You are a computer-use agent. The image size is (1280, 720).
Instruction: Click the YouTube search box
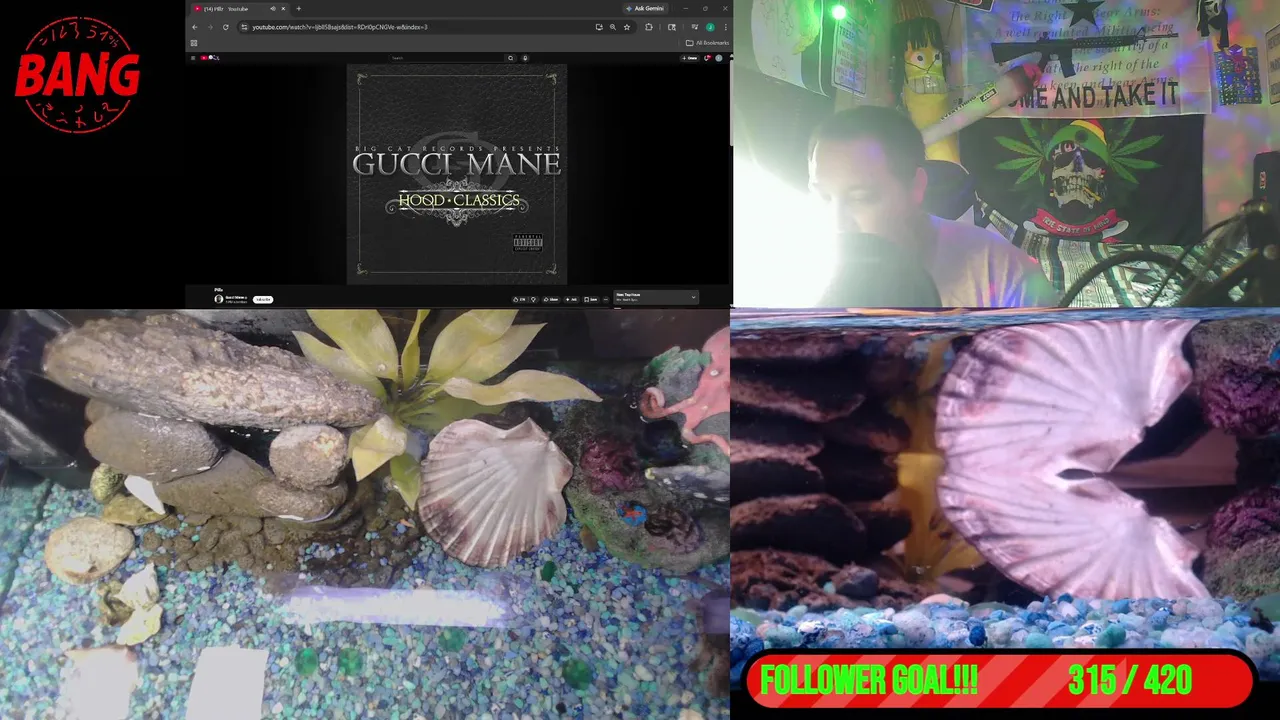(x=447, y=58)
